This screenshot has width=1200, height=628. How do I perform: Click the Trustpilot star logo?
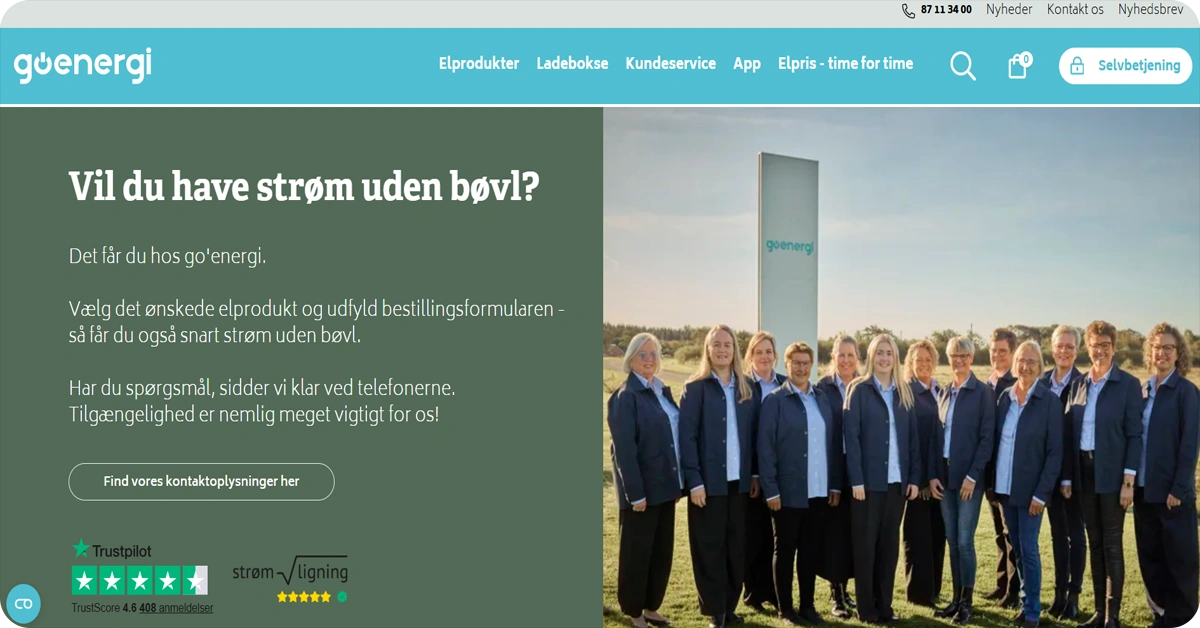(x=111, y=550)
